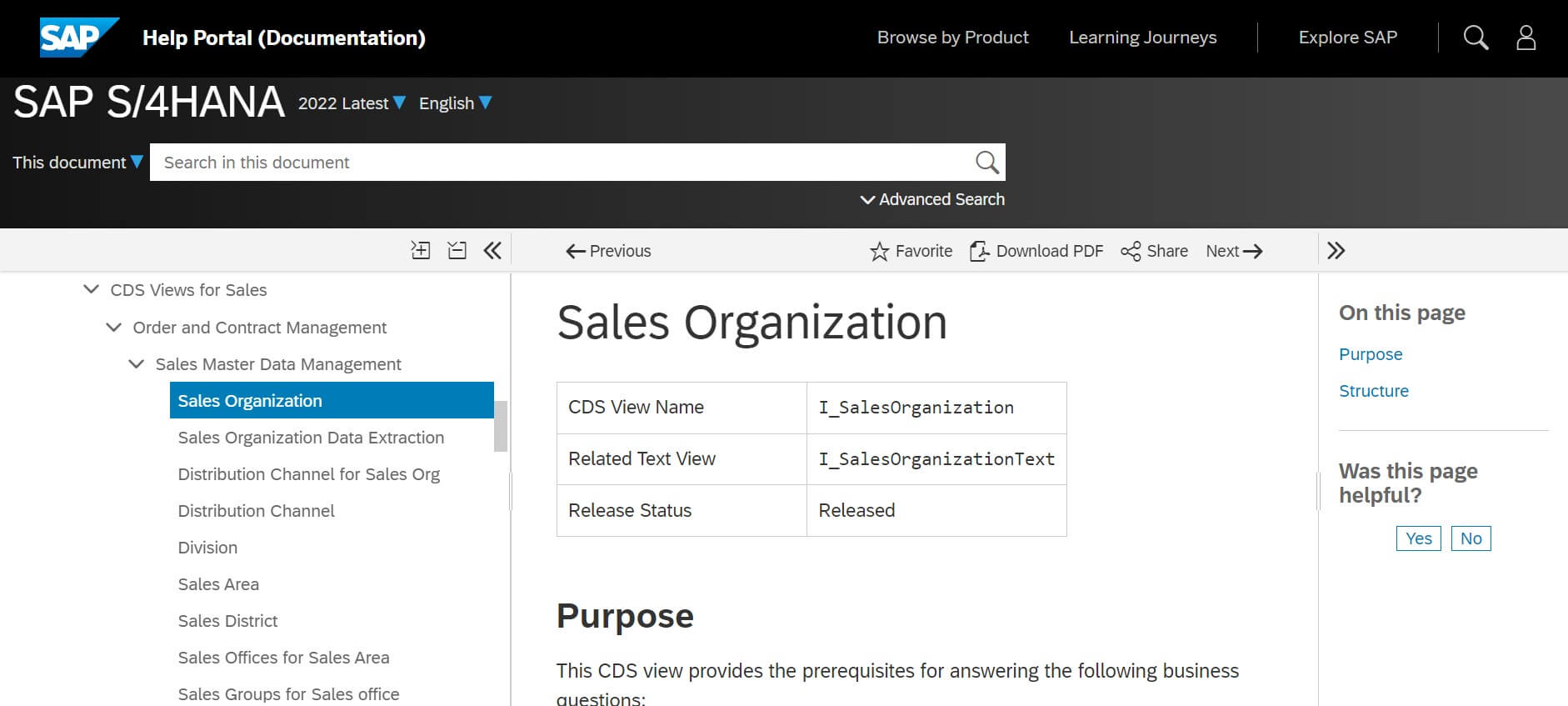Go to the Next page

pyautogui.click(x=1234, y=251)
